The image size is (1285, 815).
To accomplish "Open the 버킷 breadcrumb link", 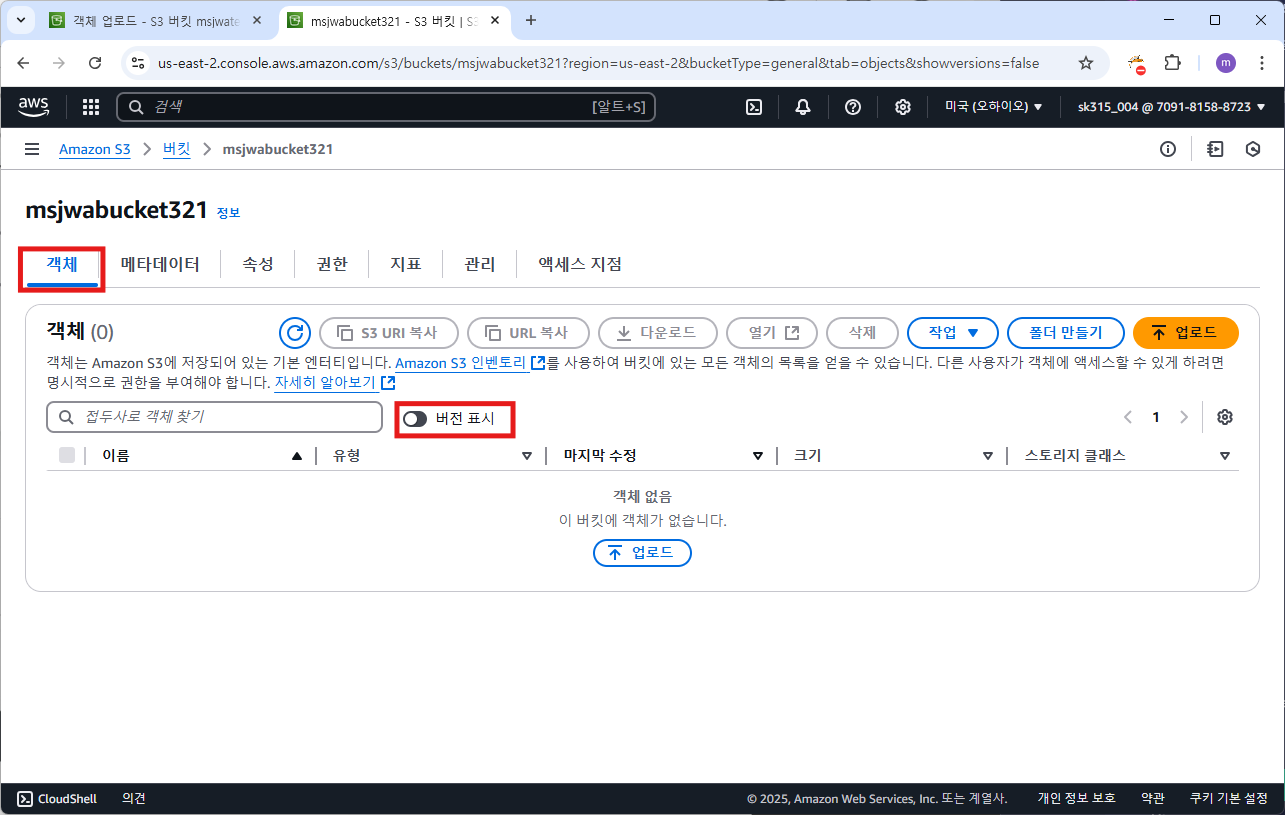I will click(176, 149).
